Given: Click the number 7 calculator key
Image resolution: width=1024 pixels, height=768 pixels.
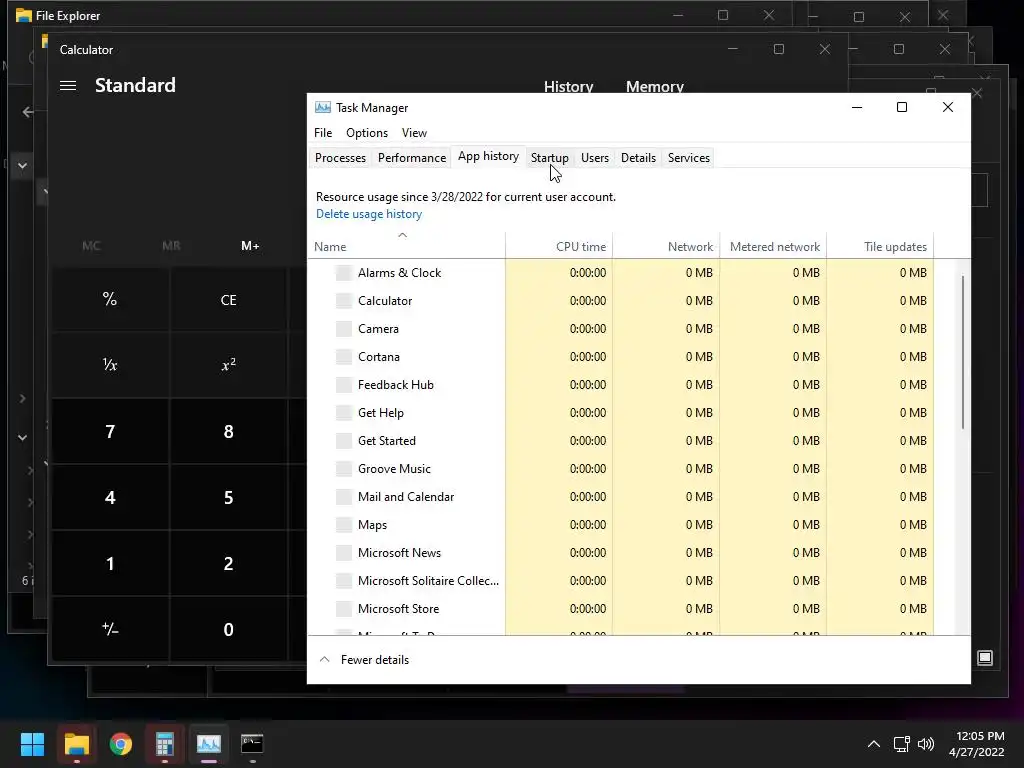Looking at the screenshot, I should 110,432.
